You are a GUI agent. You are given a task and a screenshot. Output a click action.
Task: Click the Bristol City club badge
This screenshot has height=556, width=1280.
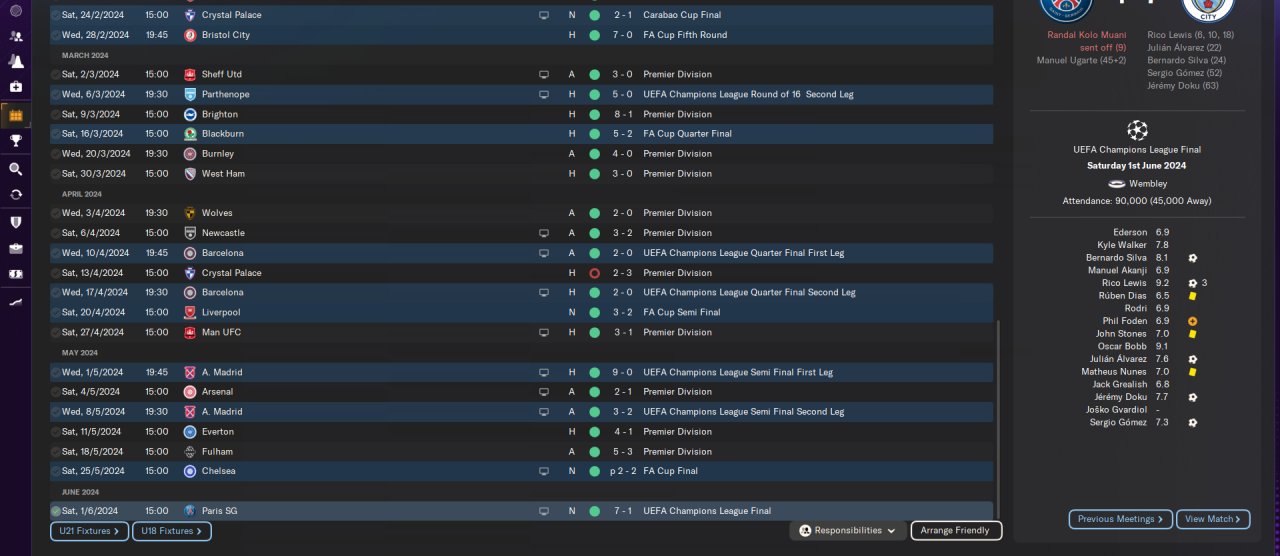coord(190,35)
